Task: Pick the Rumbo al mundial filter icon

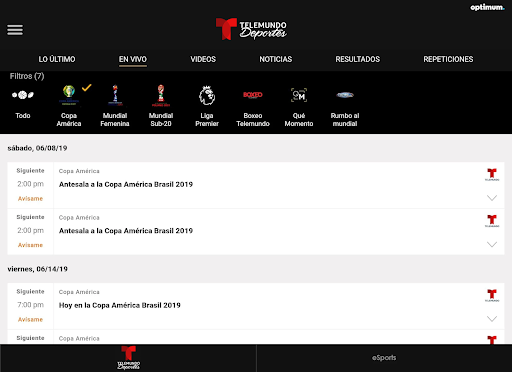Action: point(345,95)
